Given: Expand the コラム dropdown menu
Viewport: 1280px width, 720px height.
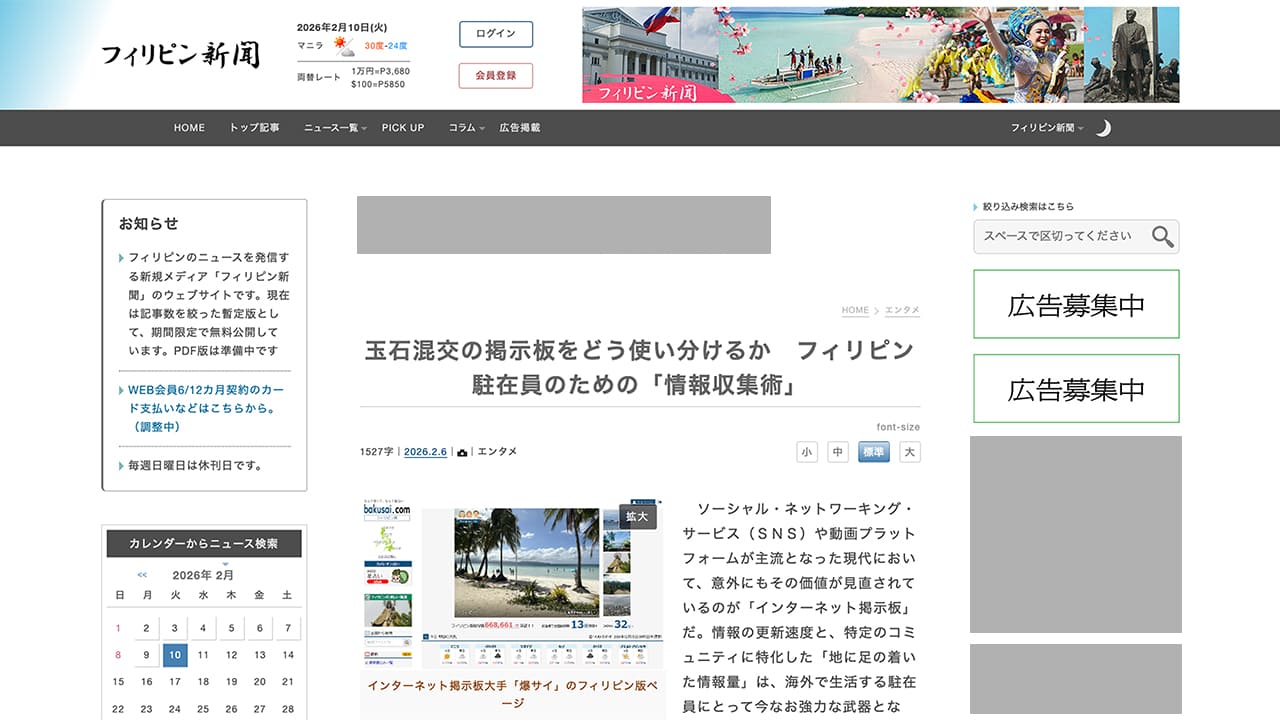Looking at the screenshot, I should point(466,128).
